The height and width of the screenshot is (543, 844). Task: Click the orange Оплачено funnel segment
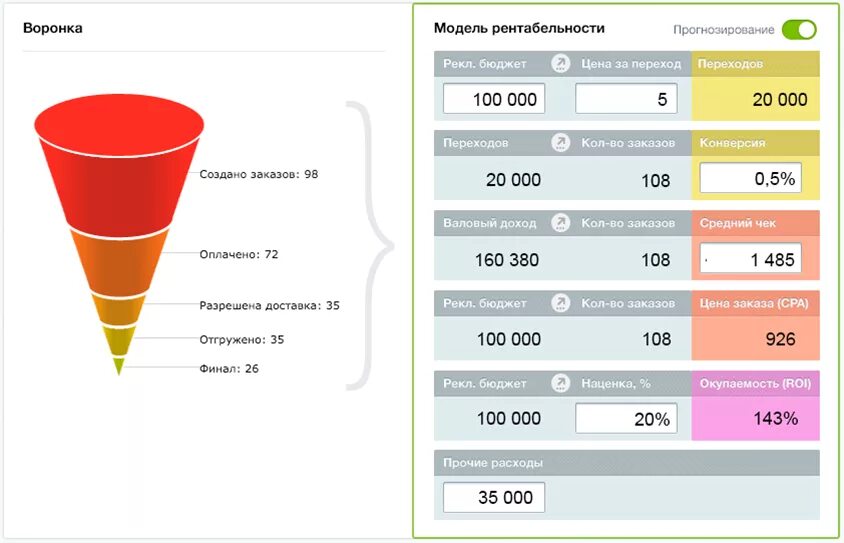[x=119, y=264]
